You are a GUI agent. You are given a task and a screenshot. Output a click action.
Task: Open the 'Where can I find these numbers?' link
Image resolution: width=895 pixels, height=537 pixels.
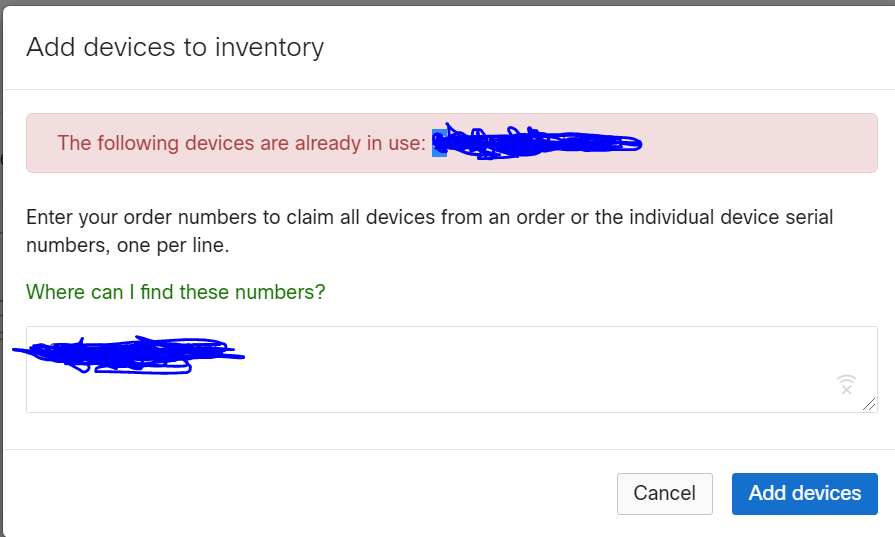pyautogui.click(x=175, y=292)
